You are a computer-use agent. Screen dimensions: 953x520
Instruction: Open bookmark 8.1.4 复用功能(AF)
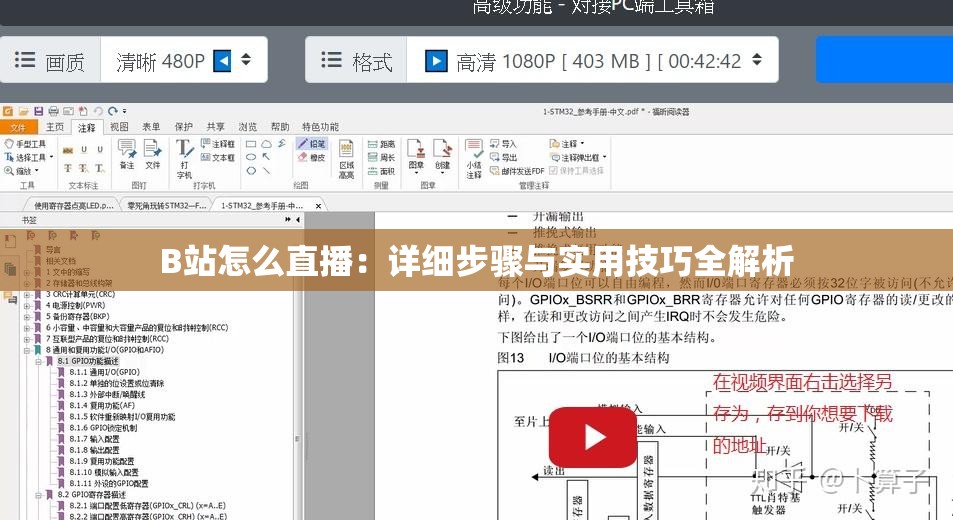[x=101, y=406]
